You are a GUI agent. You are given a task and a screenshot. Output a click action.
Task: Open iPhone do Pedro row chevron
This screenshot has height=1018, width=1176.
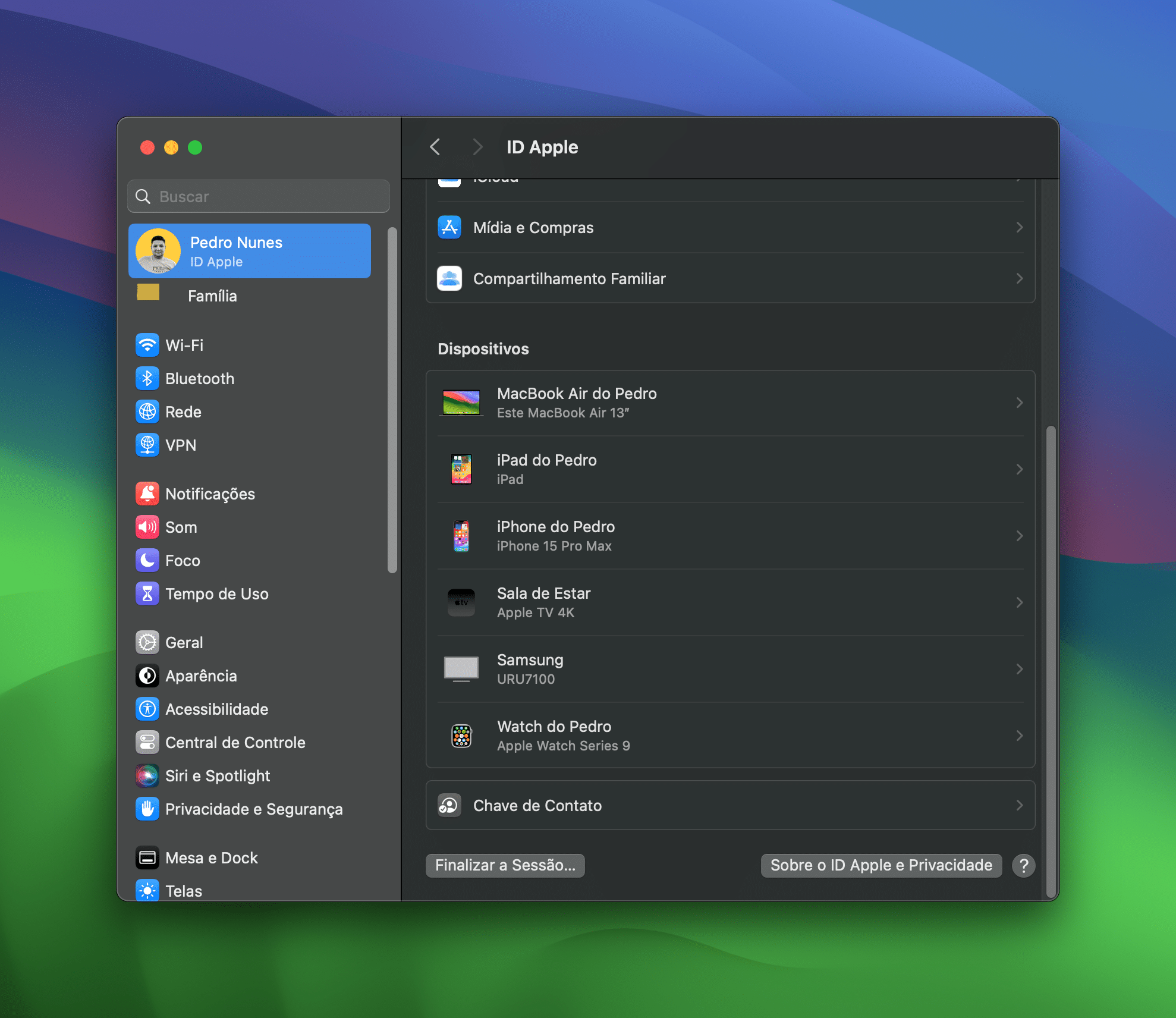pos(1019,536)
